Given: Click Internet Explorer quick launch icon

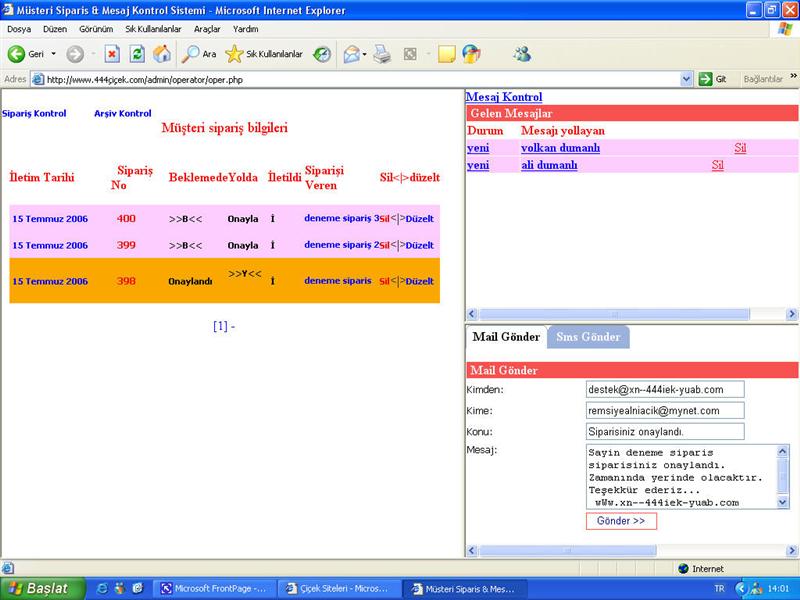Looking at the screenshot, I should coord(102,588).
